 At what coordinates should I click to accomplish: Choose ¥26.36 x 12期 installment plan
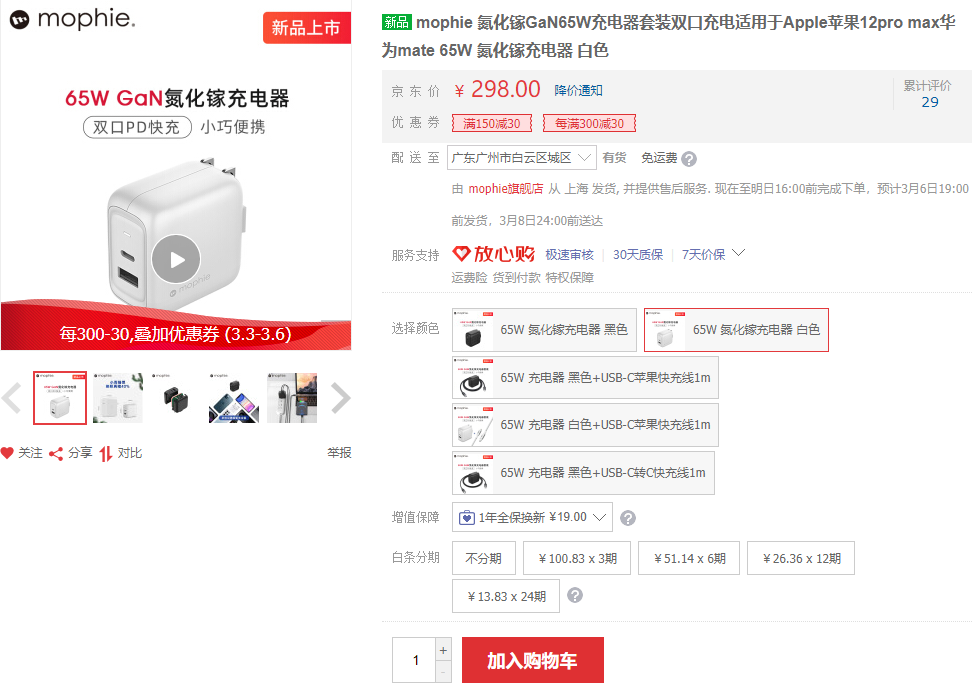[801, 559]
